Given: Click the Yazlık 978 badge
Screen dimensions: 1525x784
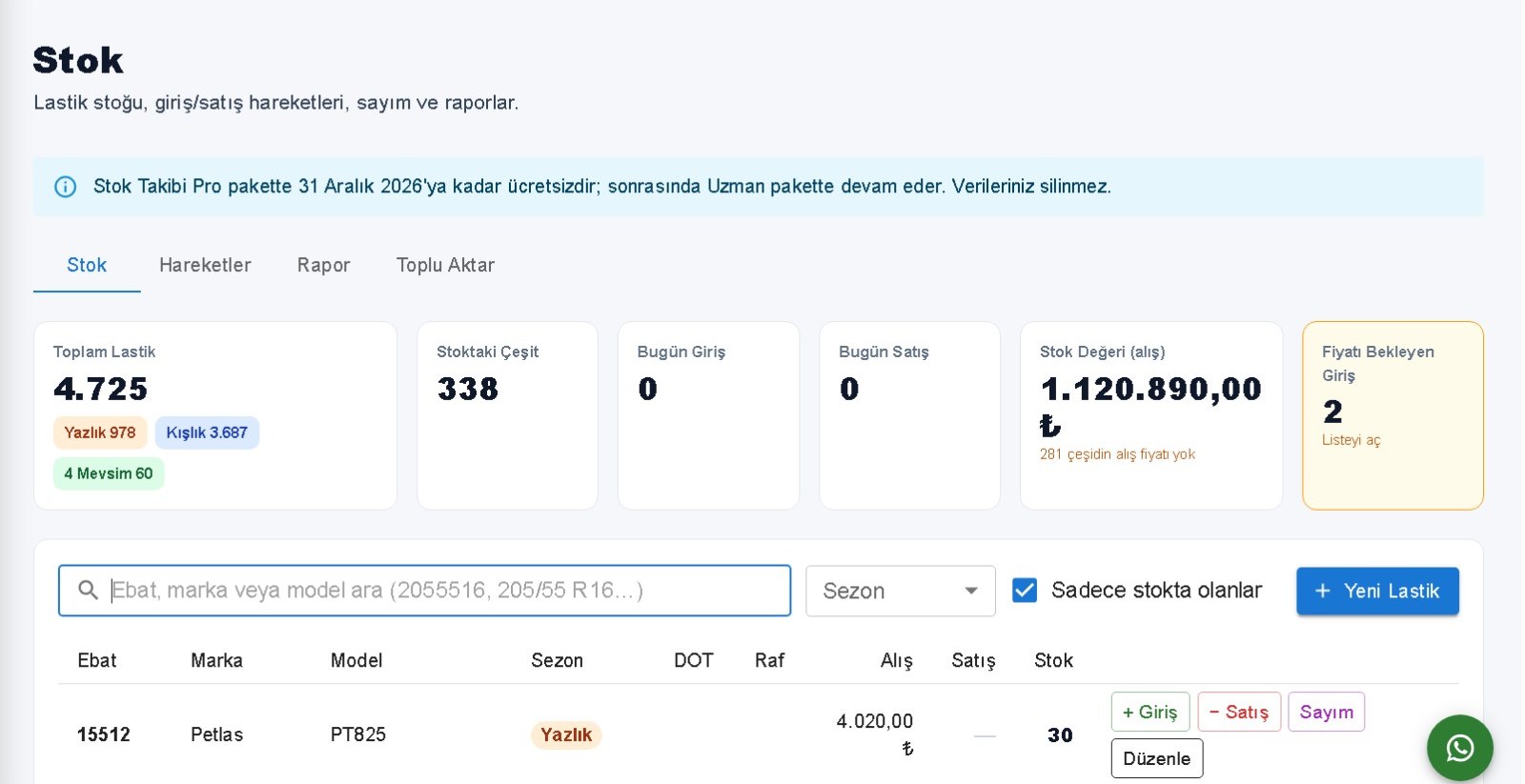Looking at the screenshot, I should (x=100, y=432).
